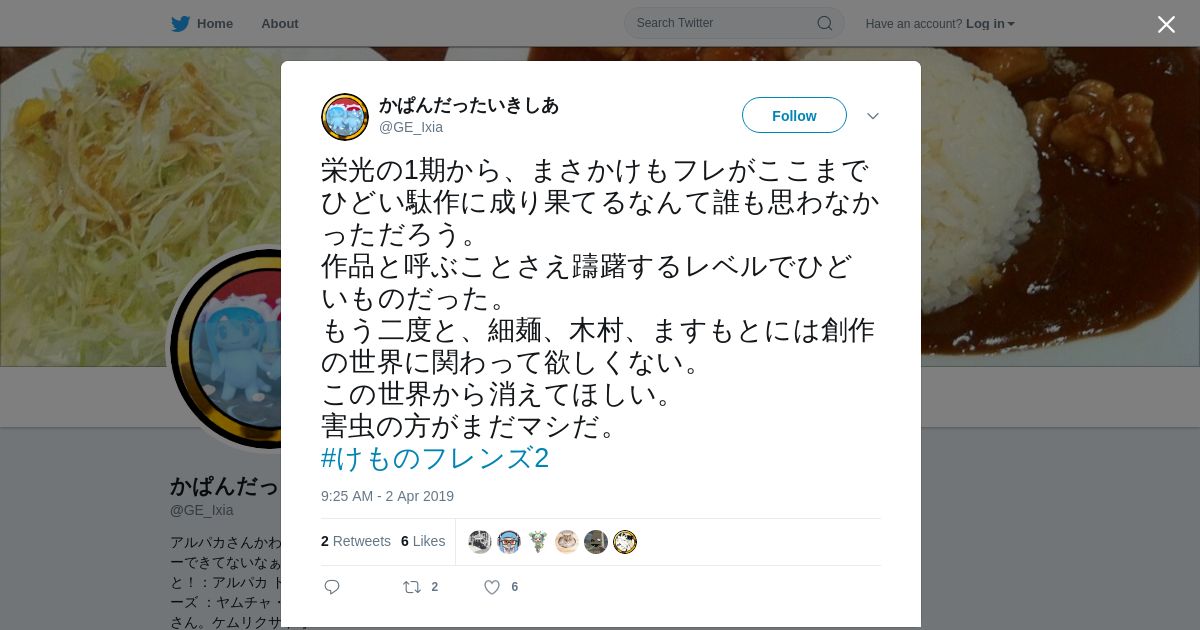Open the About page
Viewport: 1200px width, 630px height.
pos(280,24)
